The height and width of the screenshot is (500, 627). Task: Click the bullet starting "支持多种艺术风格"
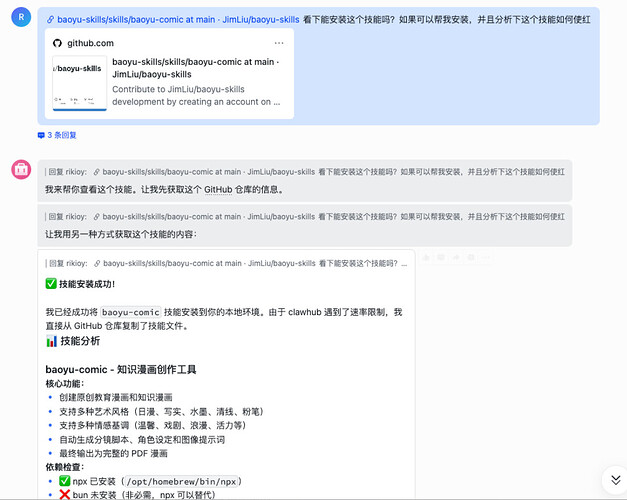(x=161, y=412)
